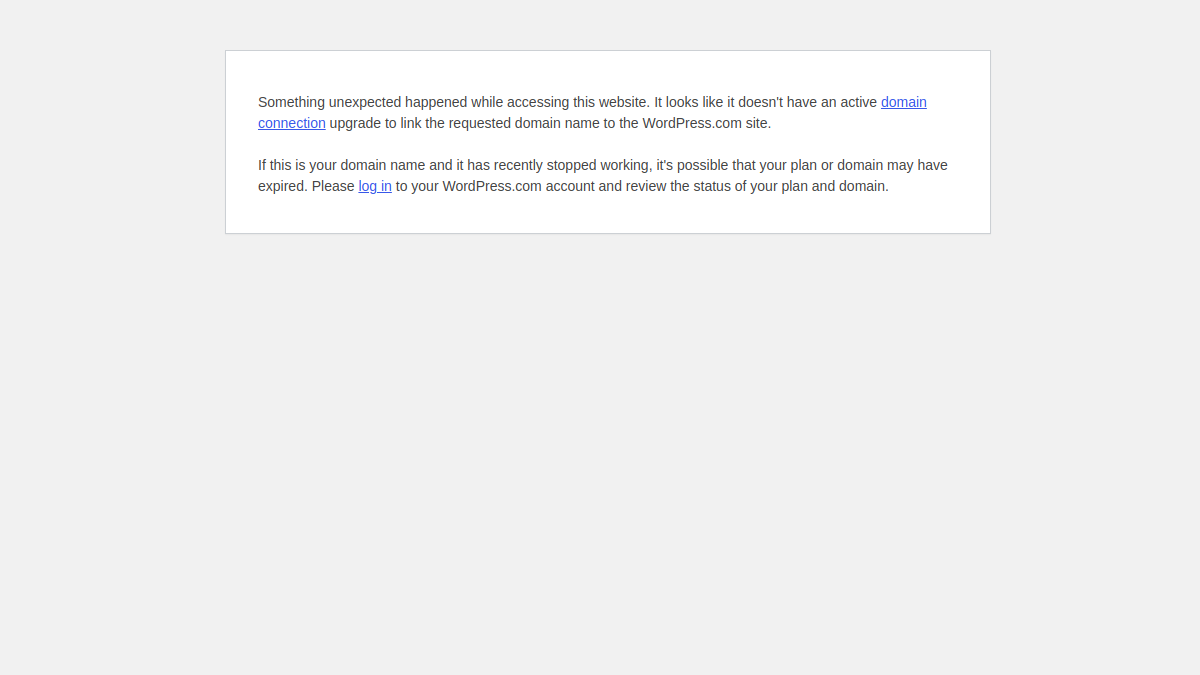Click "WordPress.com account" in second paragraph
1200x675 pixels.
(519, 186)
